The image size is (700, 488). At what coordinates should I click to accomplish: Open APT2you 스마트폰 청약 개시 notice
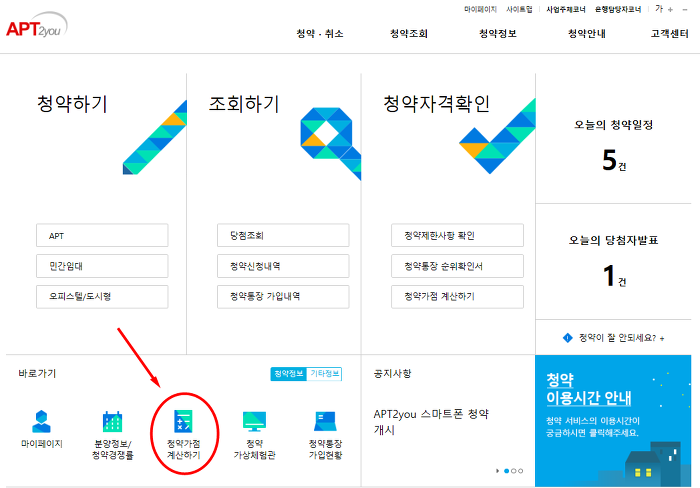tap(431, 422)
